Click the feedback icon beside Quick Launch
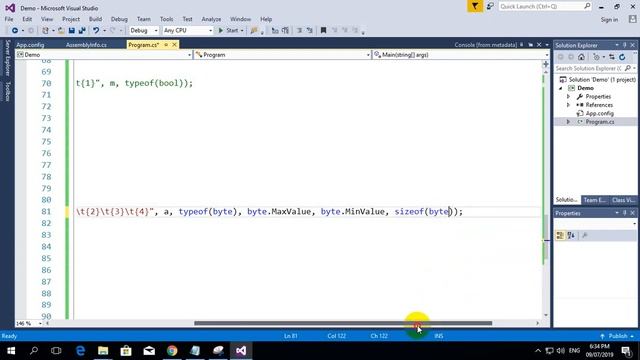The image size is (640, 360). (x=490, y=7)
